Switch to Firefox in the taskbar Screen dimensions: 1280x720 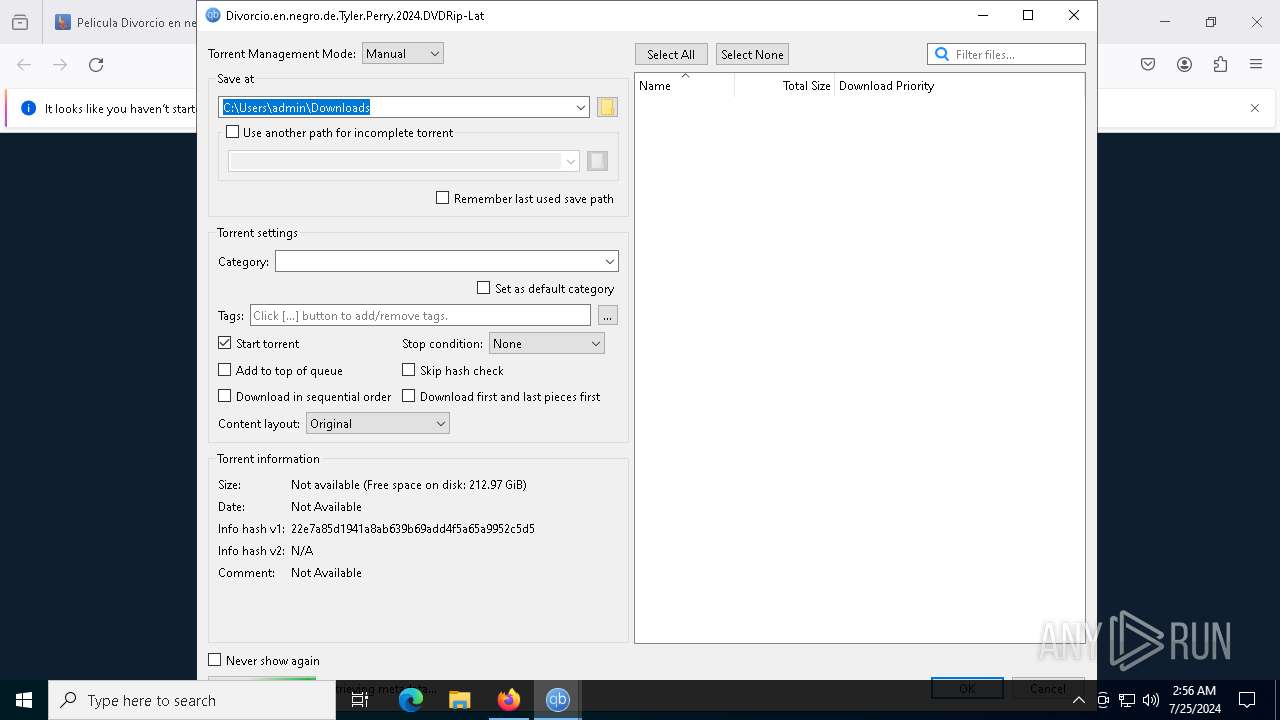509,700
